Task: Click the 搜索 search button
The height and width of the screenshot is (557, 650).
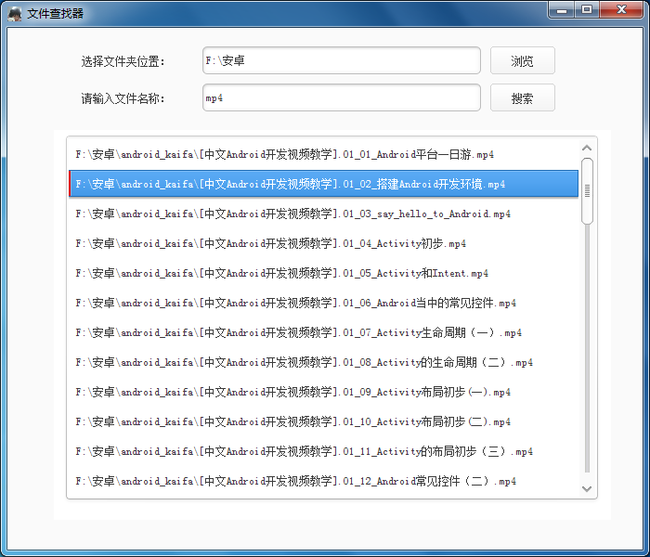Action: pos(522,98)
